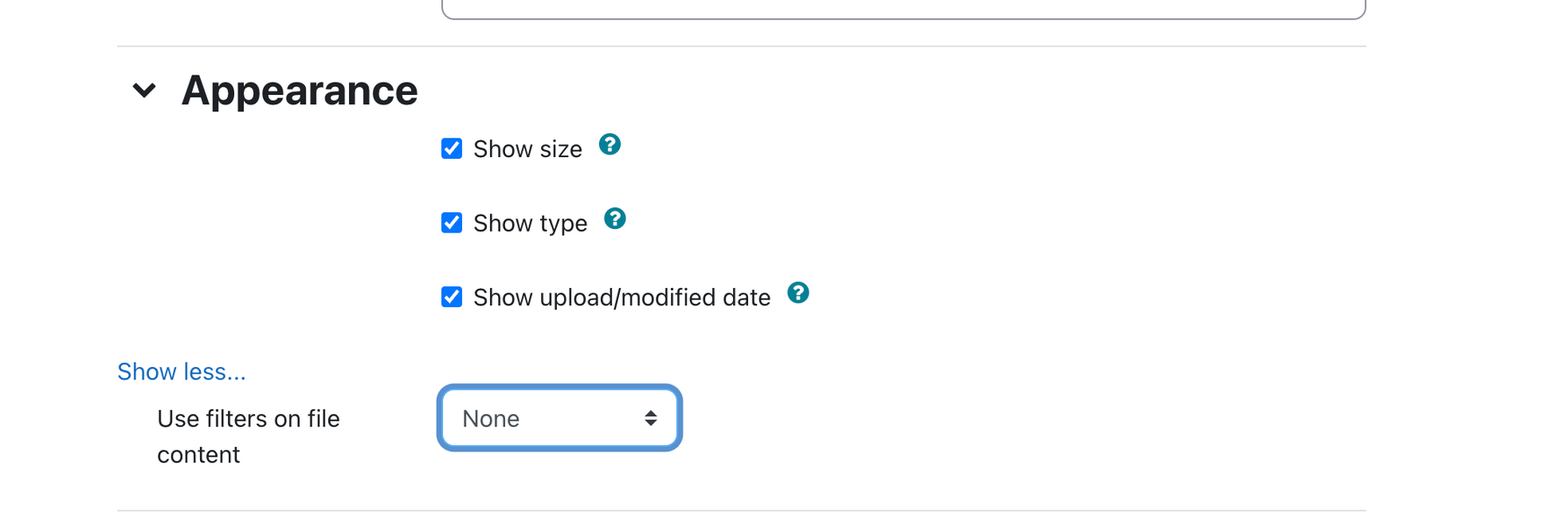Open the Use filters on file content dropdown
Image resolution: width=1568 pixels, height=517 pixels.
559,418
